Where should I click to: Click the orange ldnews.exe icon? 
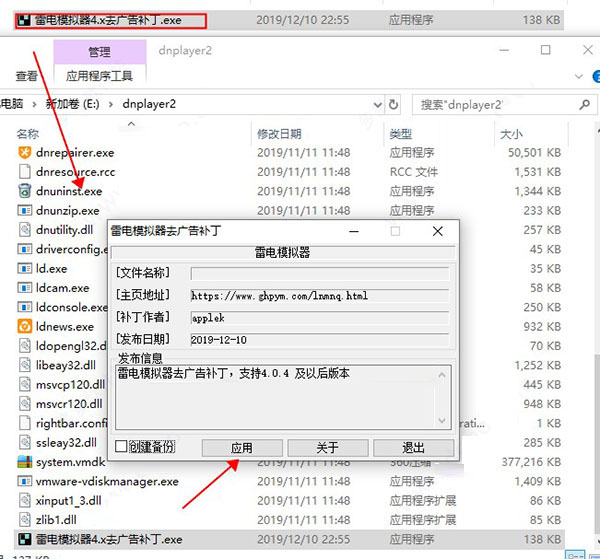point(25,326)
